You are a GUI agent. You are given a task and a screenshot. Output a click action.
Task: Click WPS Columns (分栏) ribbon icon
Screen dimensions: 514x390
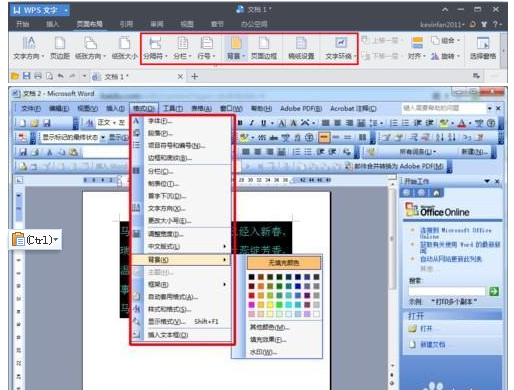(182, 49)
